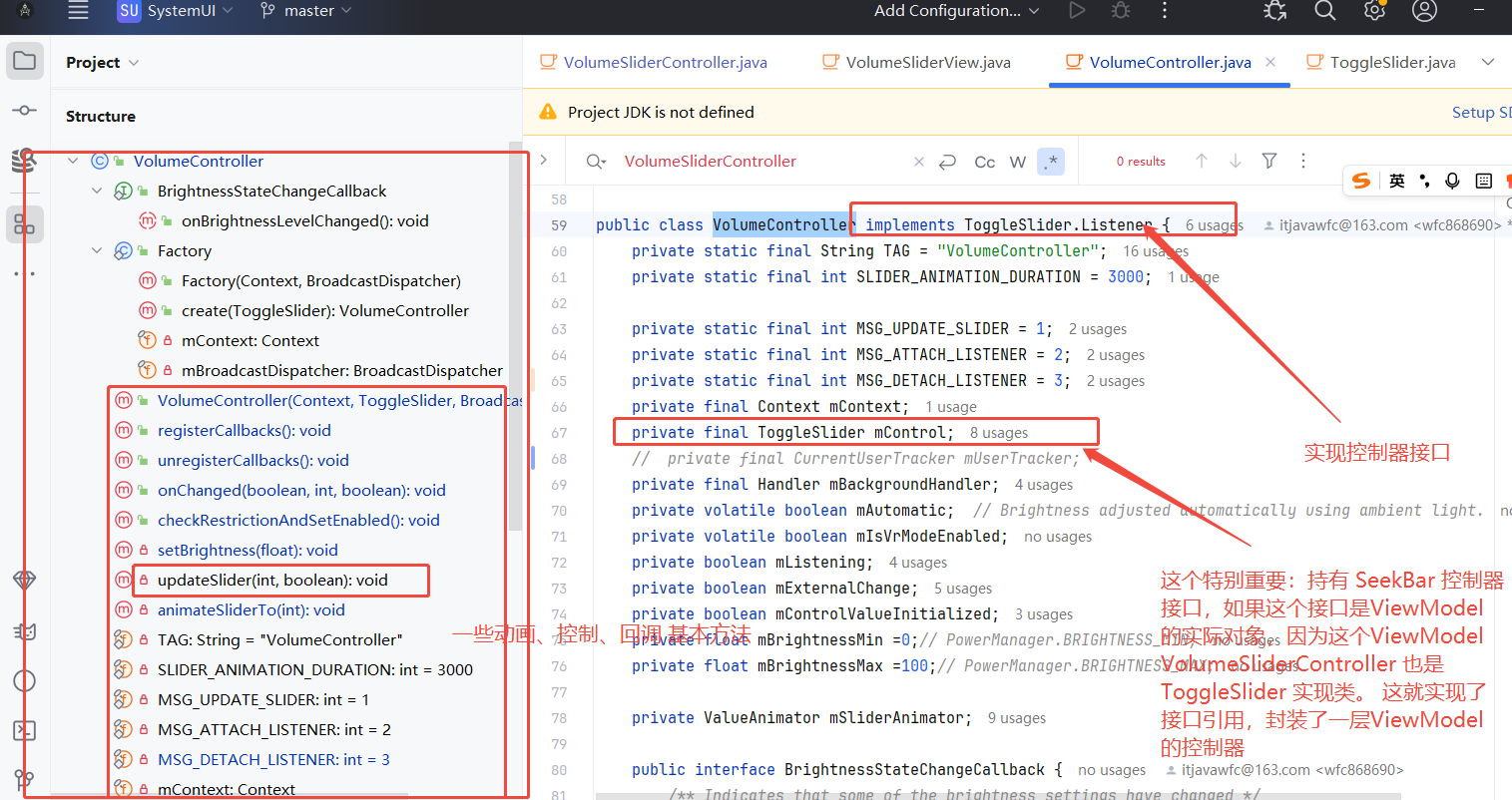Open the Project folder tool window
This screenshot has height=800, width=1512.
25,61
